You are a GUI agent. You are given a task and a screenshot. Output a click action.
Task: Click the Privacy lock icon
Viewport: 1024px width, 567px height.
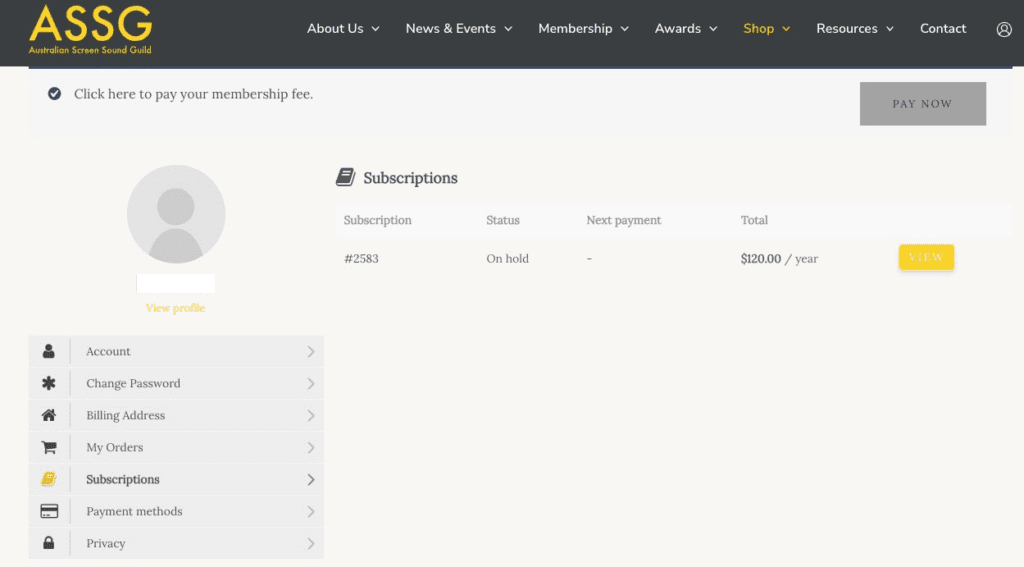point(49,543)
